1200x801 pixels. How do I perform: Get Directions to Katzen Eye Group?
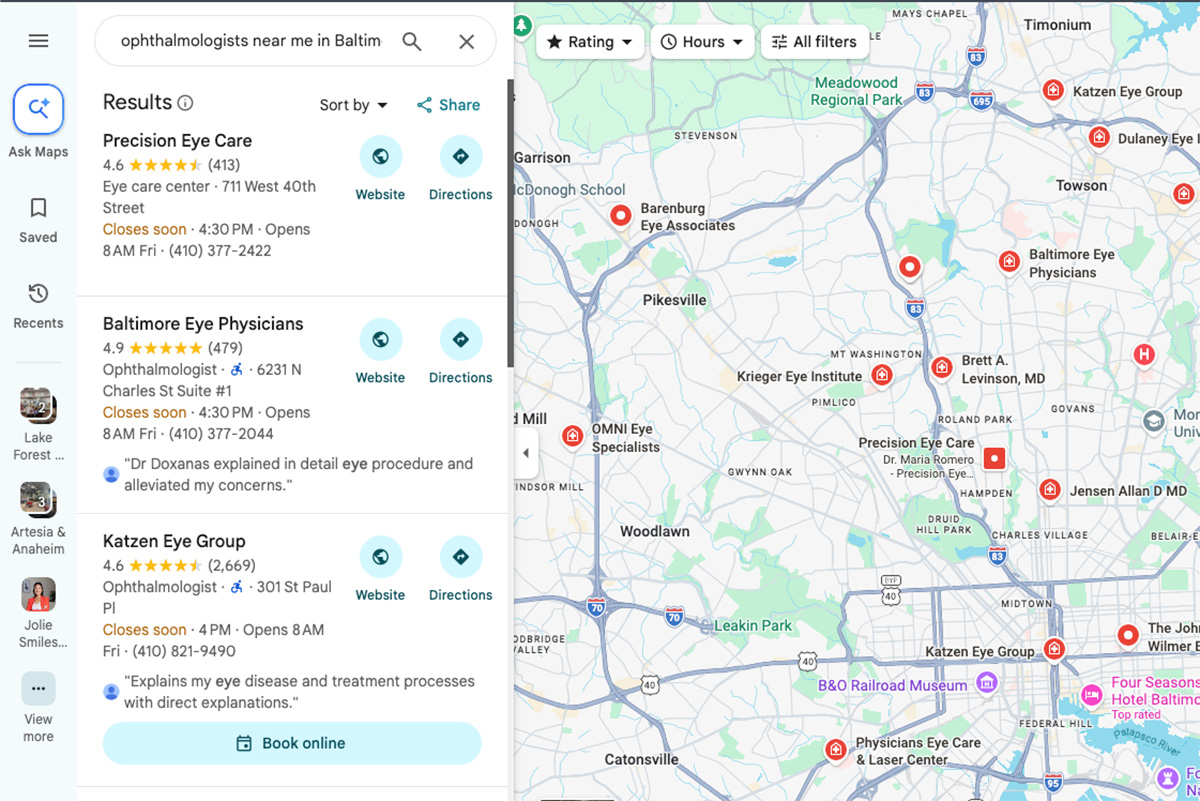(461, 557)
